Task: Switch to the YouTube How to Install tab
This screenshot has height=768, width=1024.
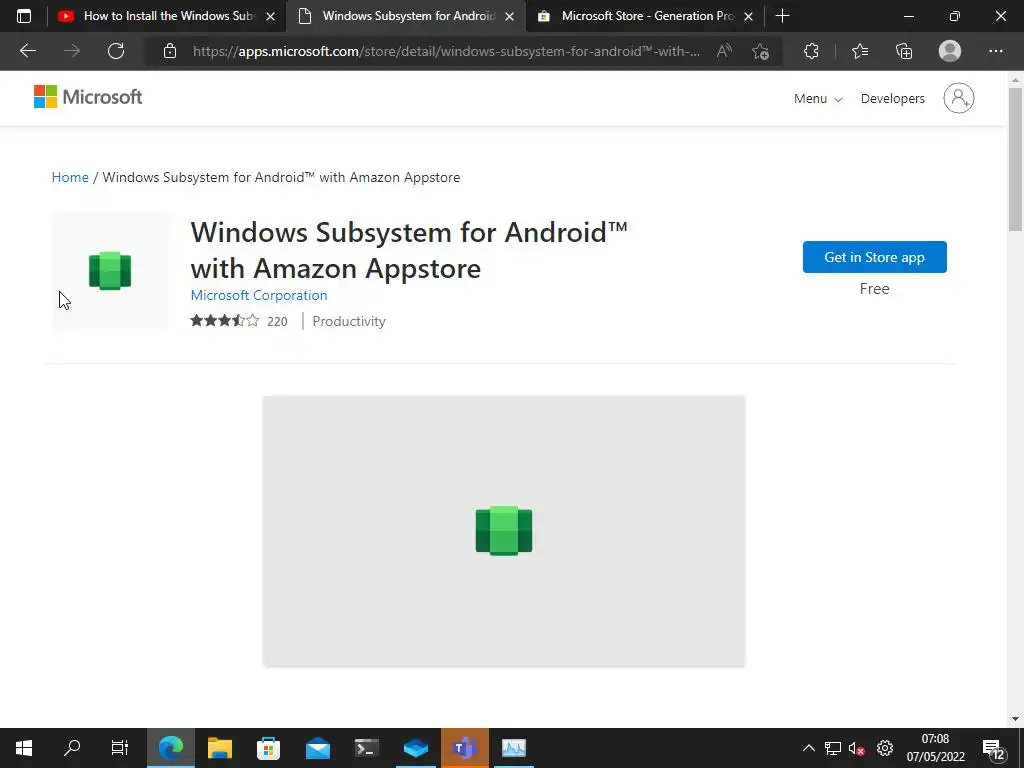Action: [157, 16]
